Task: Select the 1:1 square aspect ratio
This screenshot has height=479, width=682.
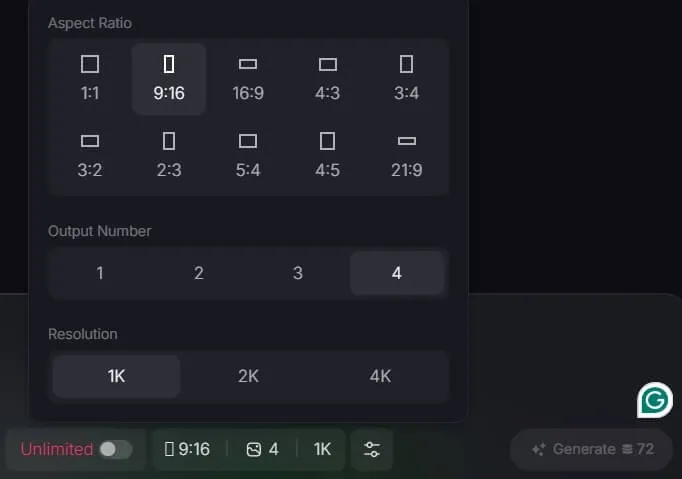Action: click(x=90, y=79)
